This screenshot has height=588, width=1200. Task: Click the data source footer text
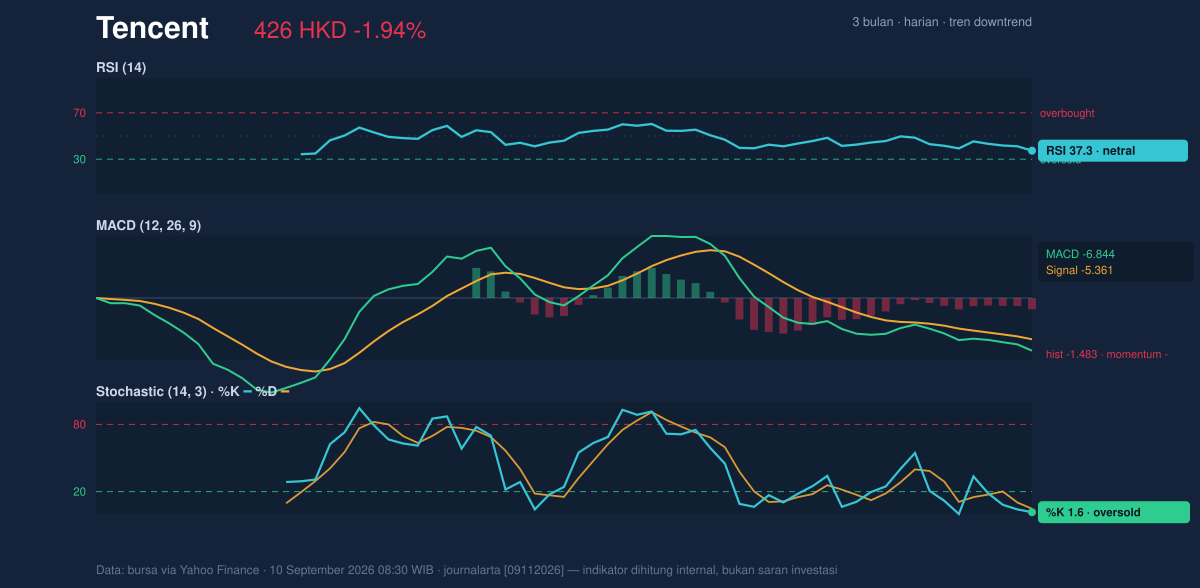click(466, 570)
